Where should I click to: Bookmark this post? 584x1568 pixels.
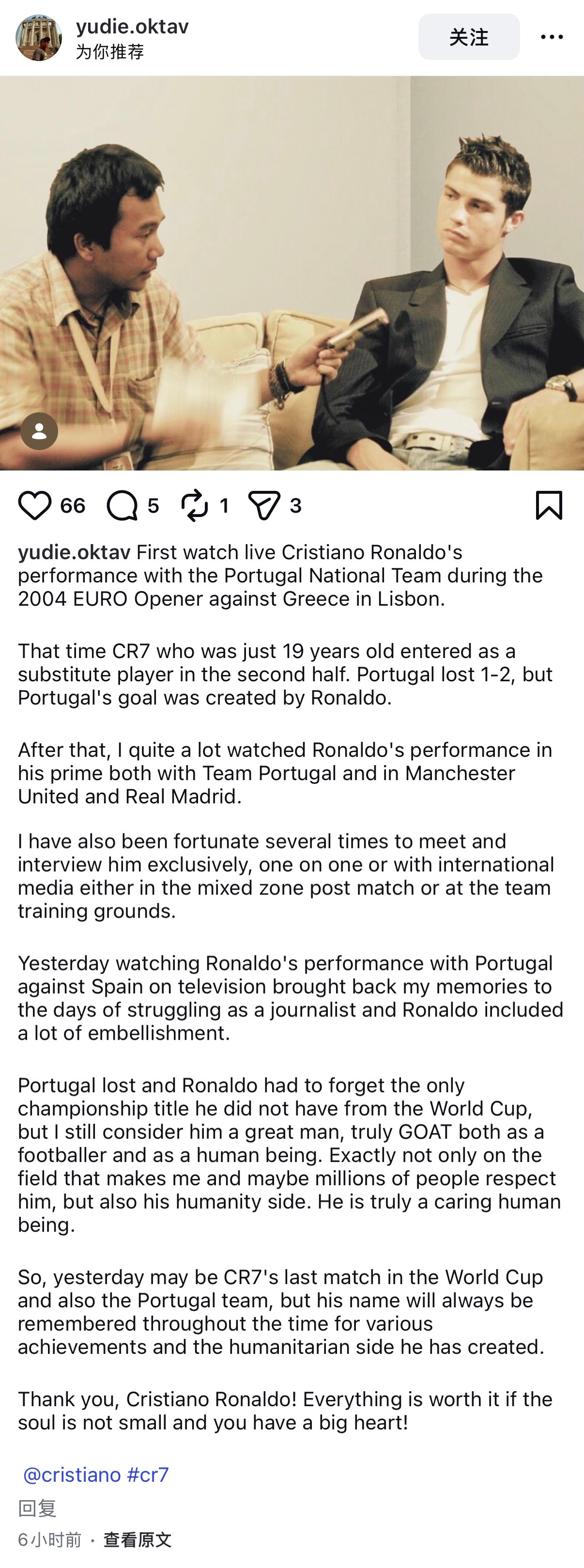tap(549, 505)
